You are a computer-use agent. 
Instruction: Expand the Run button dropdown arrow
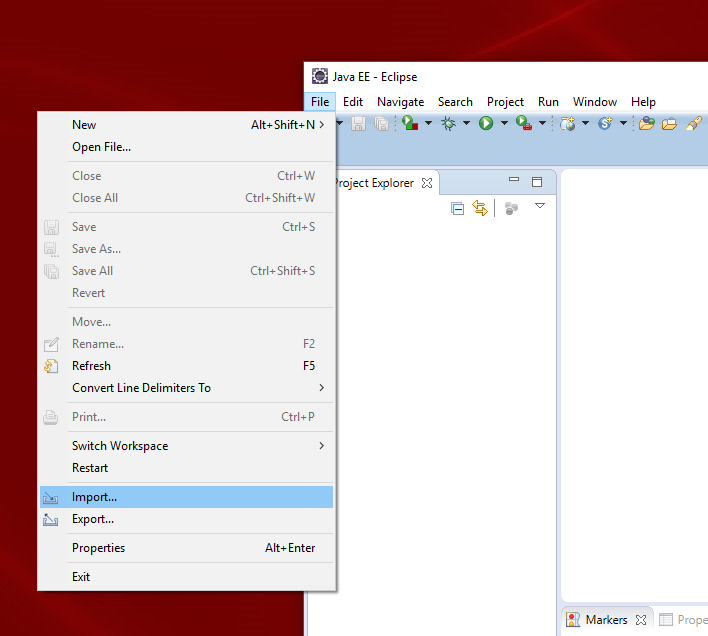pyautogui.click(x=504, y=124)
